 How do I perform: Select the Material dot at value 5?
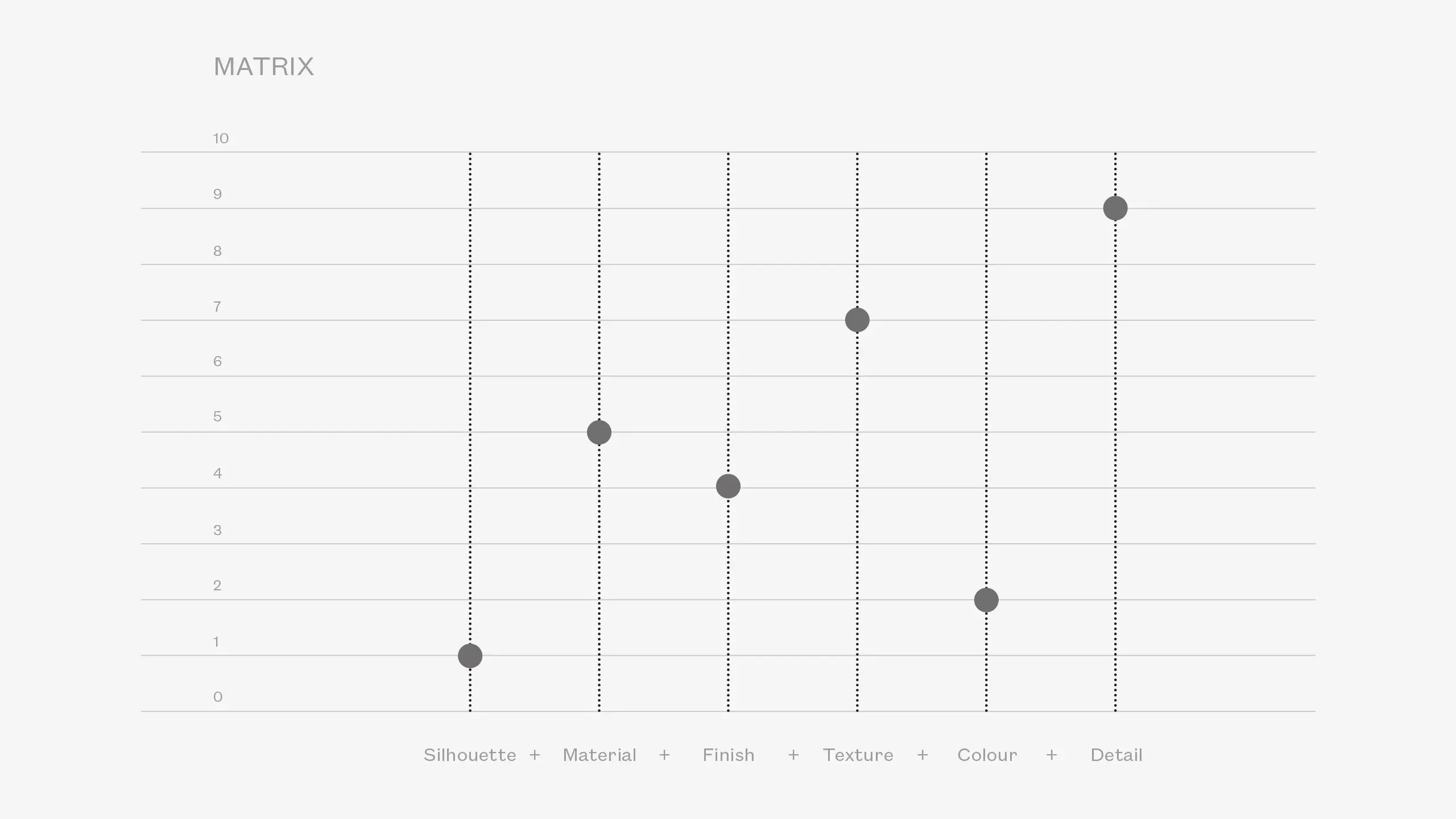599,432
